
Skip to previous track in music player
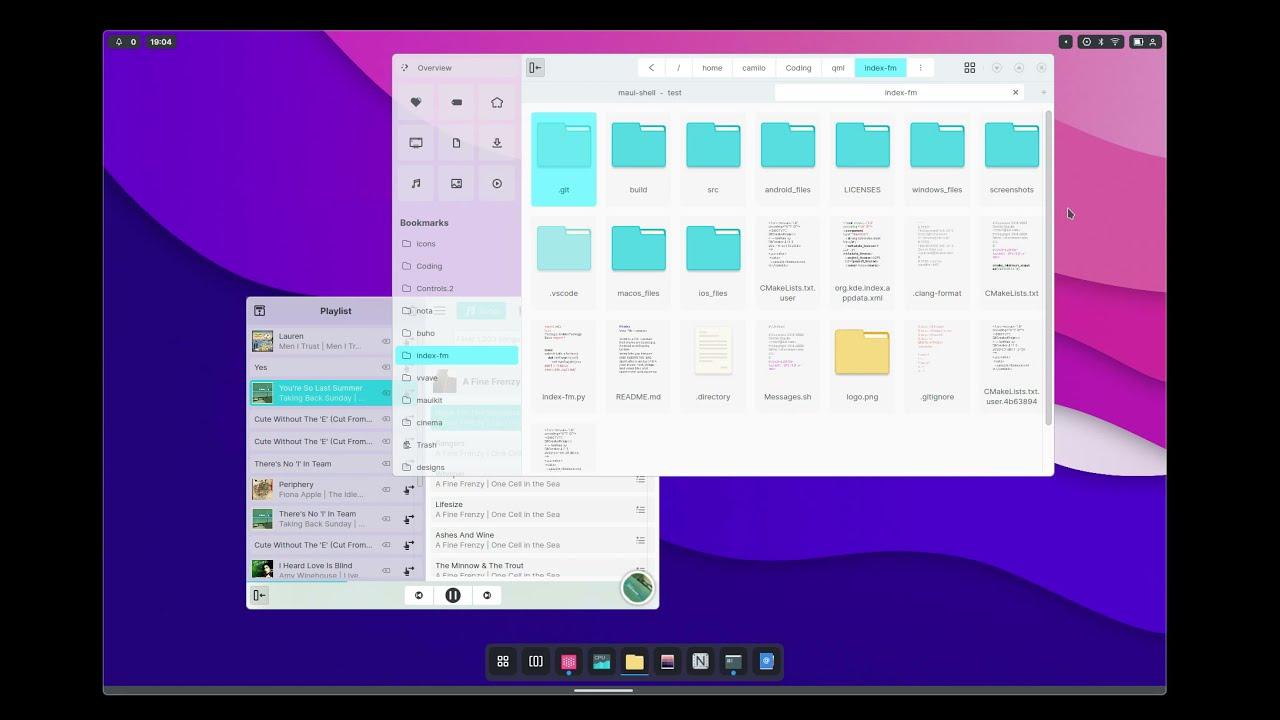pos(419,595)
